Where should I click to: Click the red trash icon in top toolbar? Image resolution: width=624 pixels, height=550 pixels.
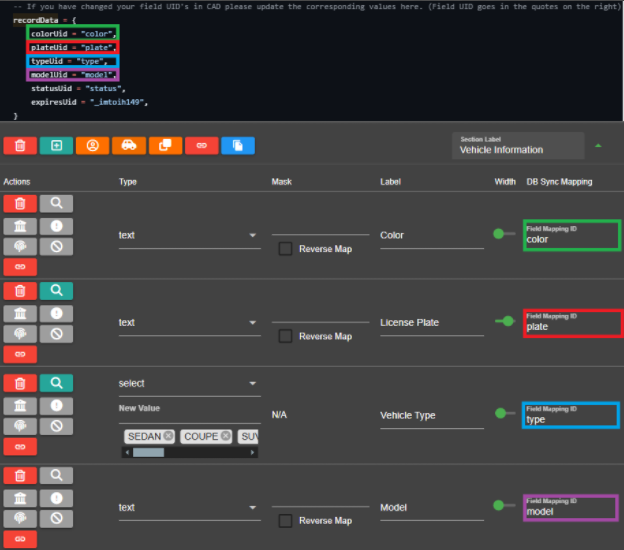pos(20,146)
